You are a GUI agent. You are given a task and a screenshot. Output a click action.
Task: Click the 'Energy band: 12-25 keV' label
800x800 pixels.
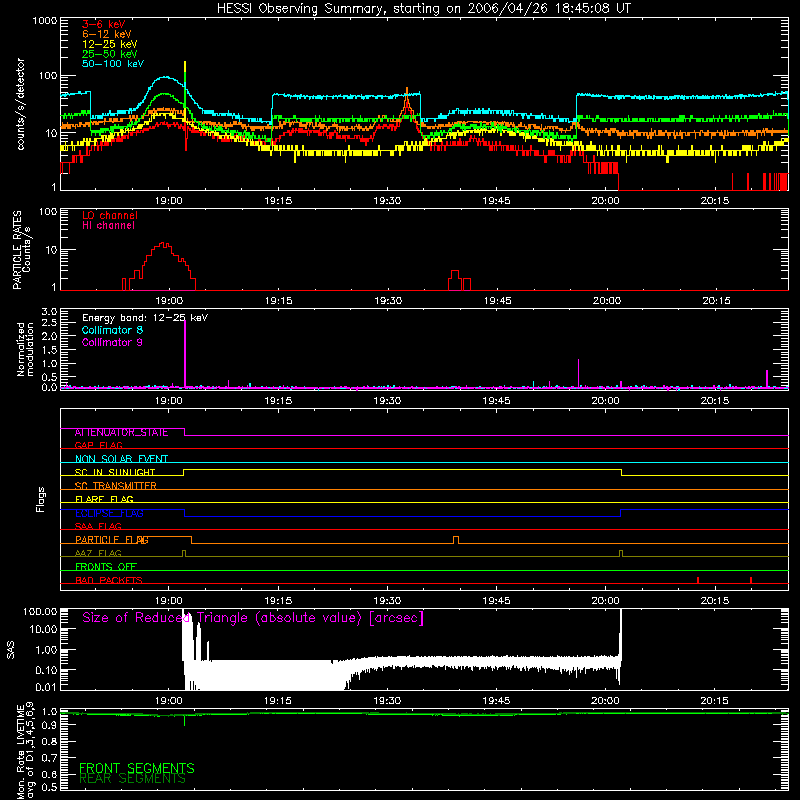pyautogui.click(x=145, y=318)
